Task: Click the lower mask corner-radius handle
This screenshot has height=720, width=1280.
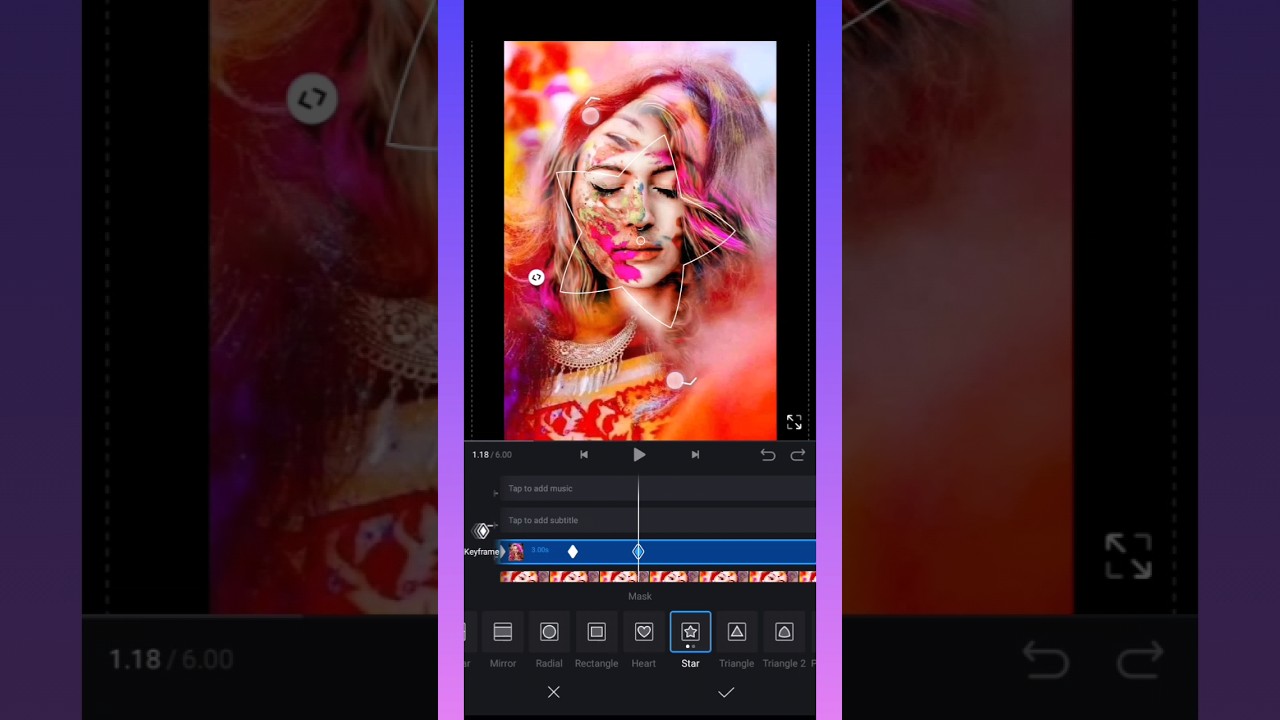Action: pos(675,381)
